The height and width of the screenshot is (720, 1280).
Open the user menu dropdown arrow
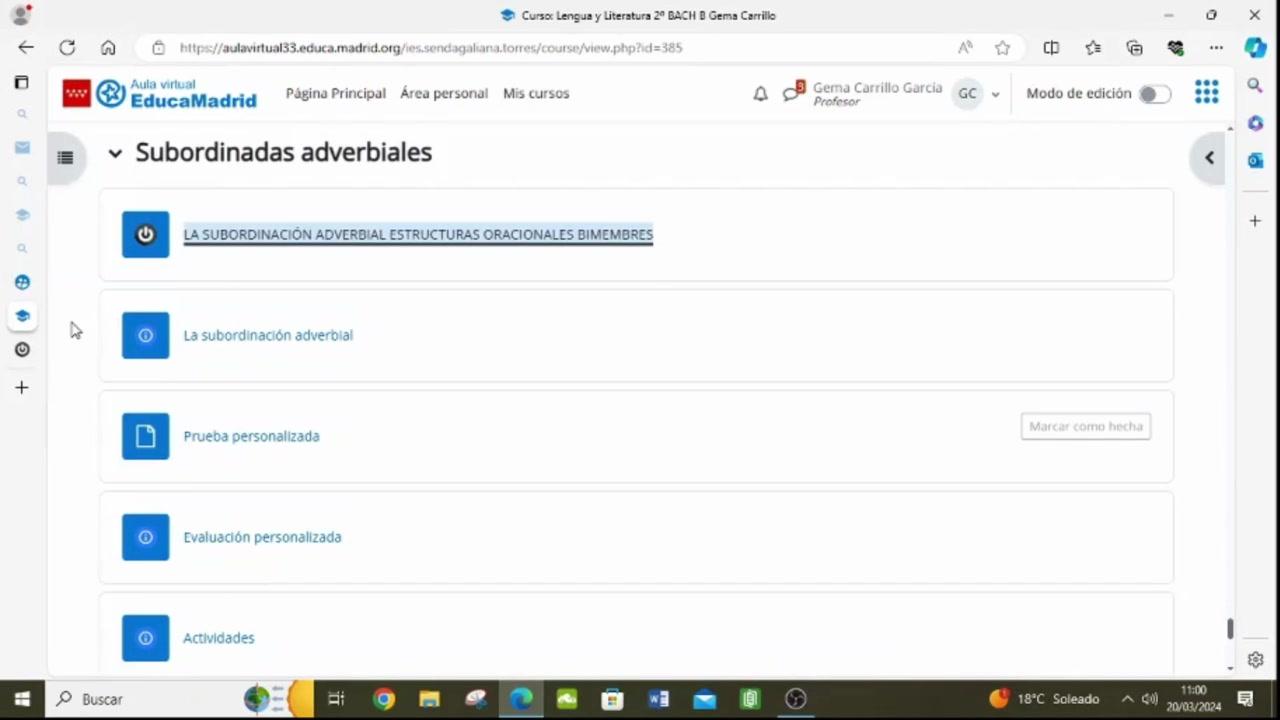pos(995,95)
